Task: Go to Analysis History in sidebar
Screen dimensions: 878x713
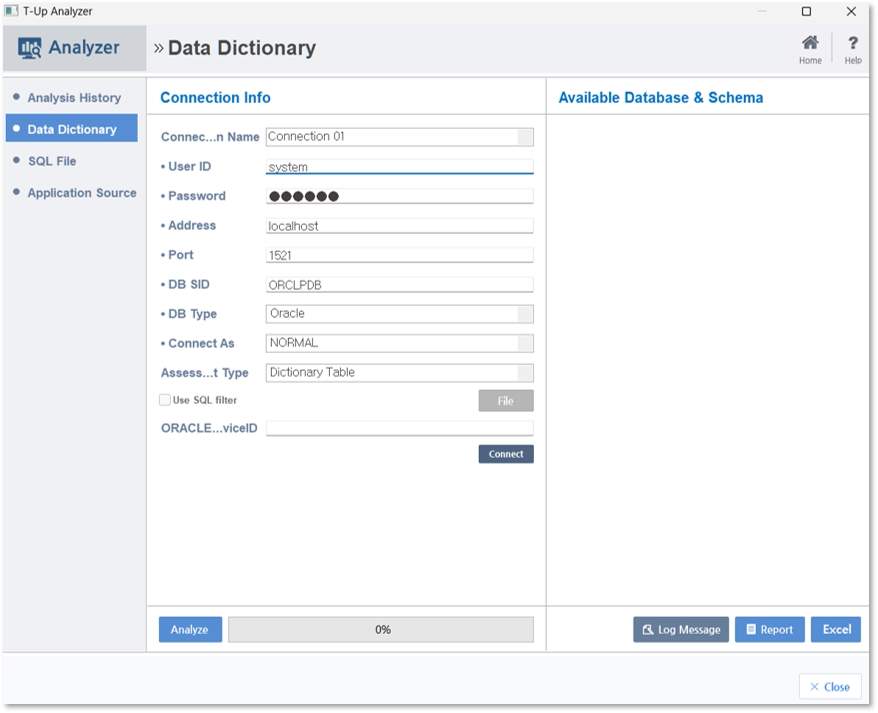Action: click(x=74, y=98)
